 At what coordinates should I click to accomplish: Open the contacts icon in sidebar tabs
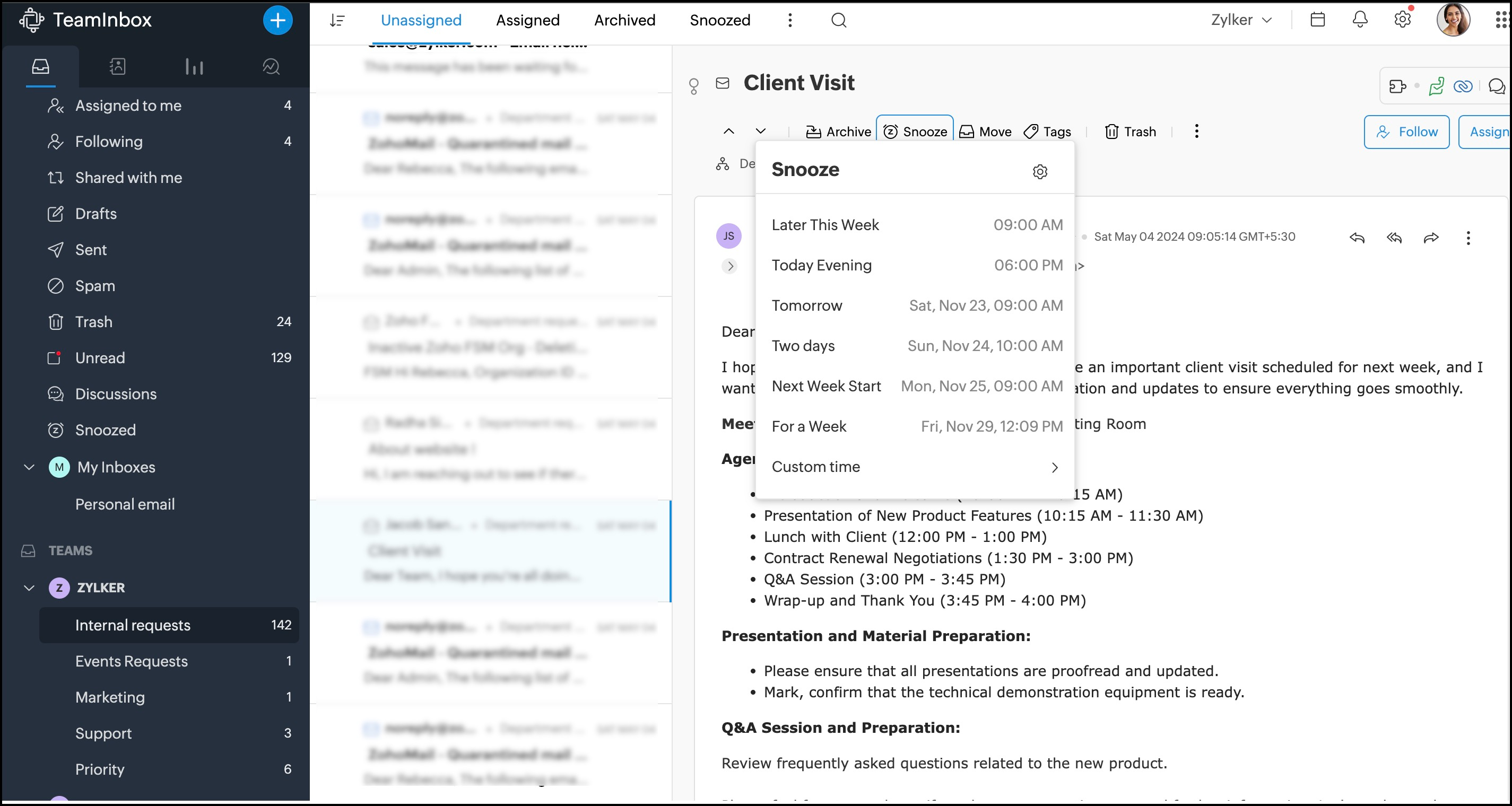(x=117, y=66)
